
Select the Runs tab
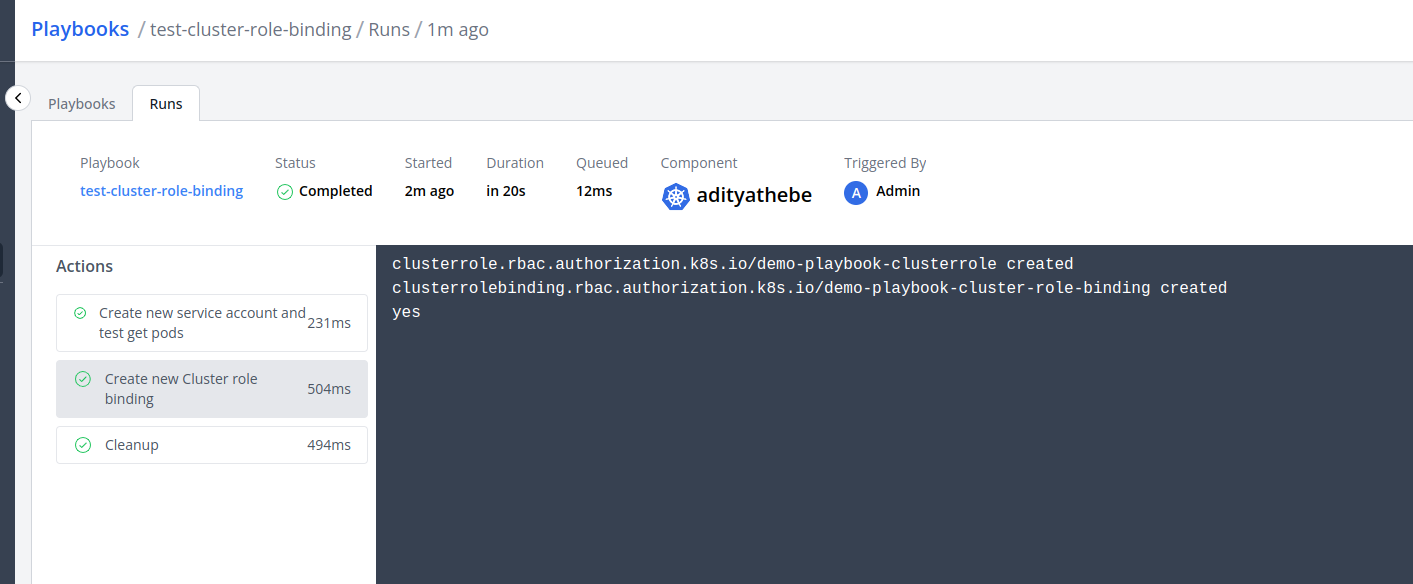(166, 104)
